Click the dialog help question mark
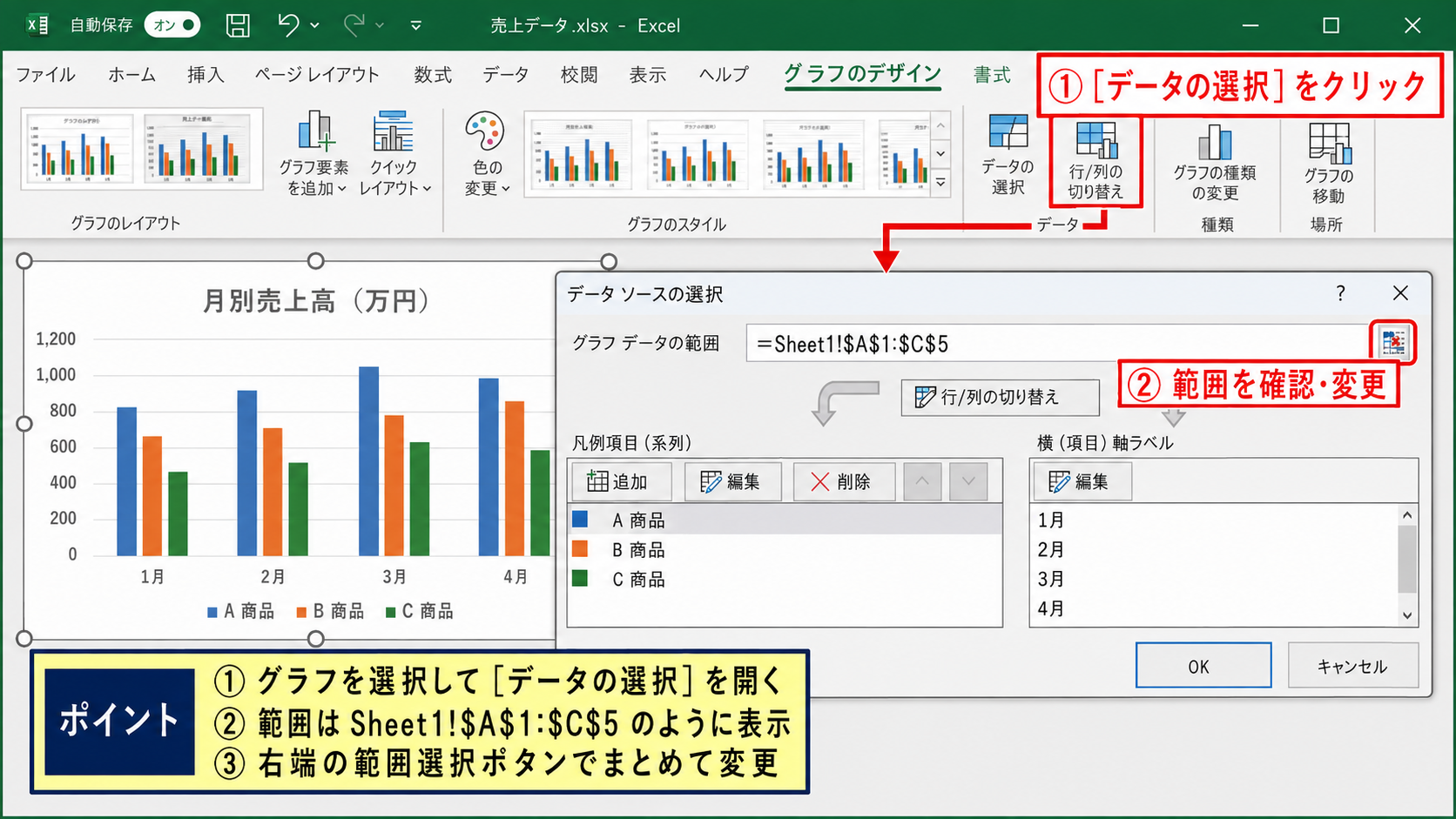Screen dimensions: 1456x819 click(x=1341, y=293)
